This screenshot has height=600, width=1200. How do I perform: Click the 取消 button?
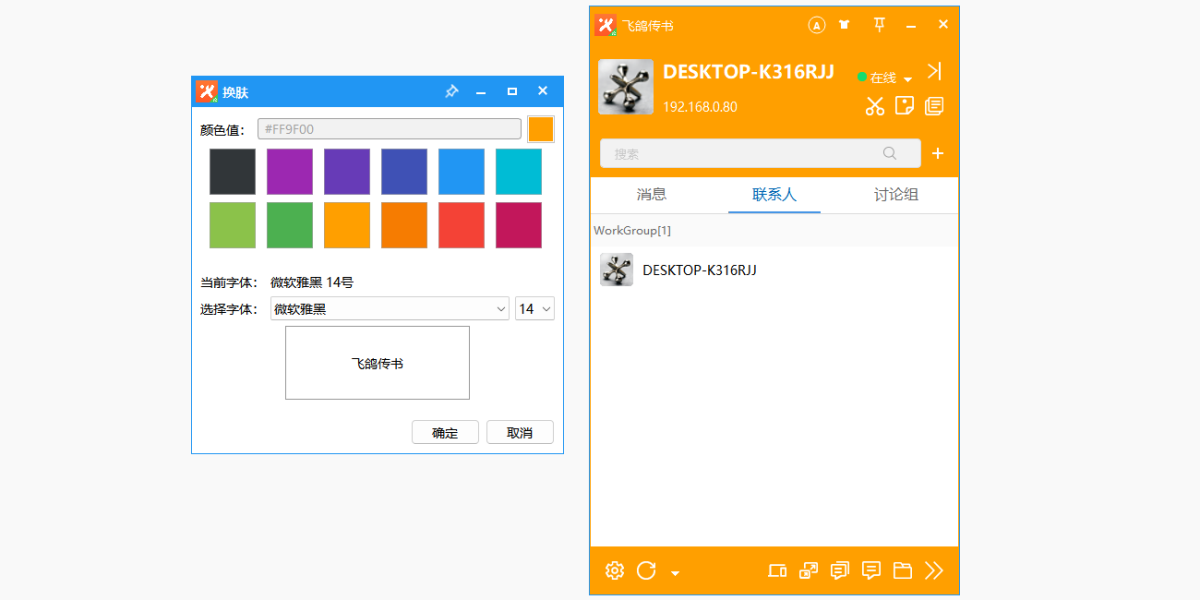[x=520, y=432]
